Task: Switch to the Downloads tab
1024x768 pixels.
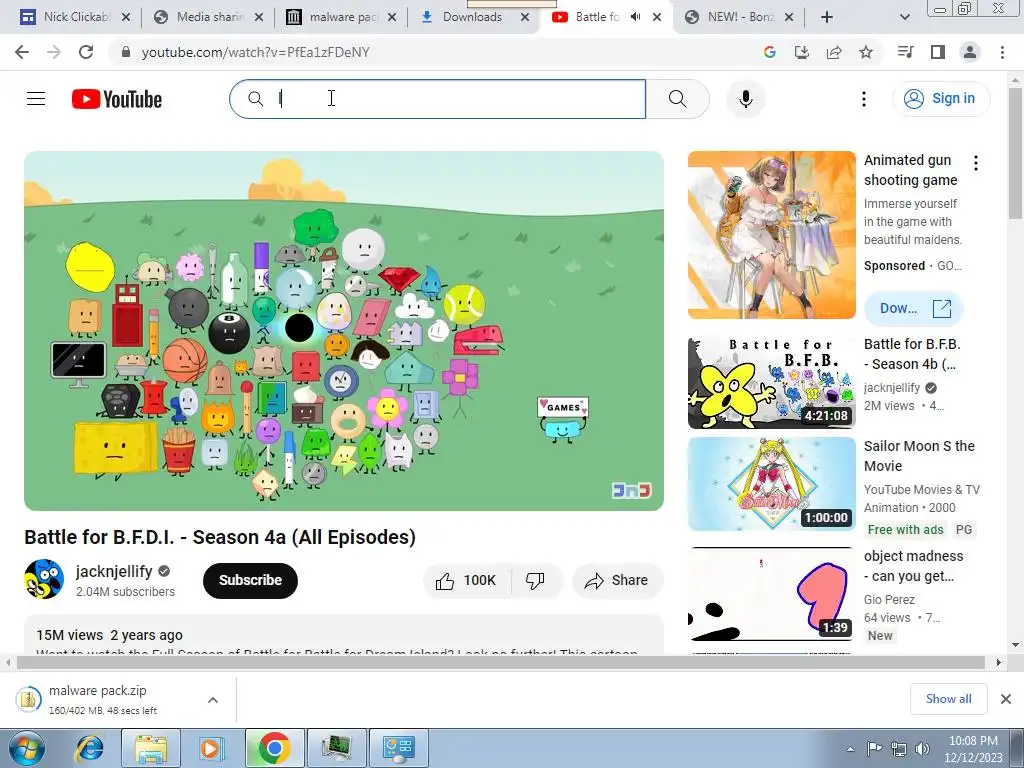Action: [x=472, y=18]
